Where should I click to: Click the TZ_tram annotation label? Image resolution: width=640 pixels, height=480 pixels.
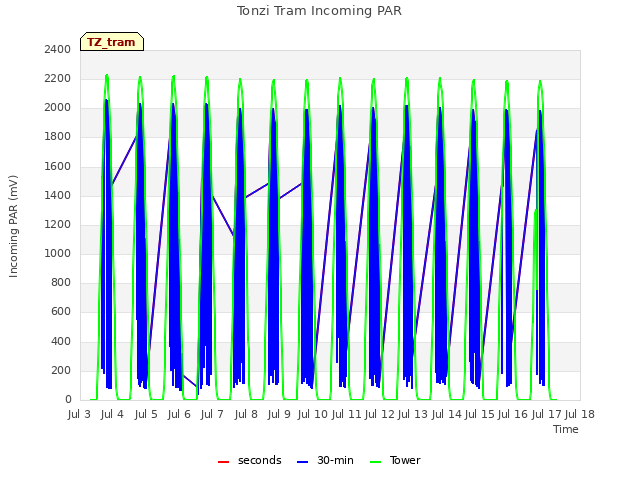click(112, 42)
